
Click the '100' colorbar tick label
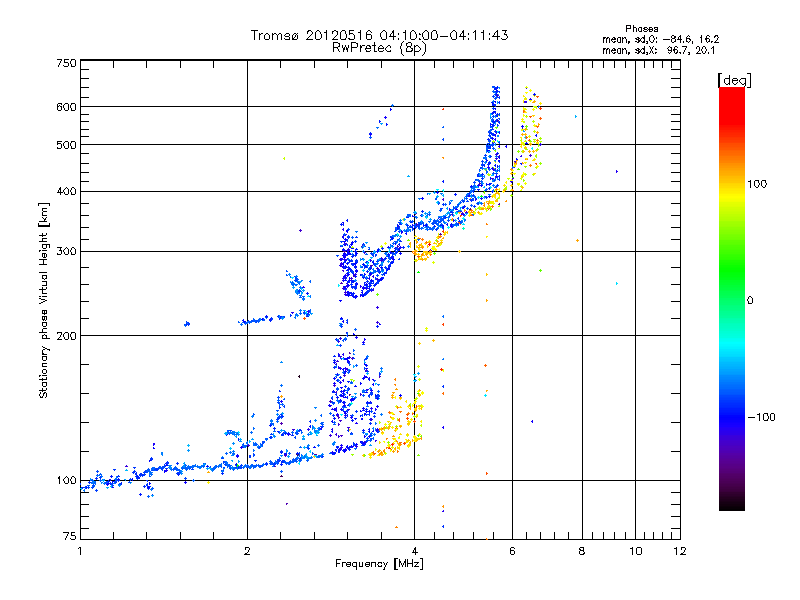click(x=757, y=184)
